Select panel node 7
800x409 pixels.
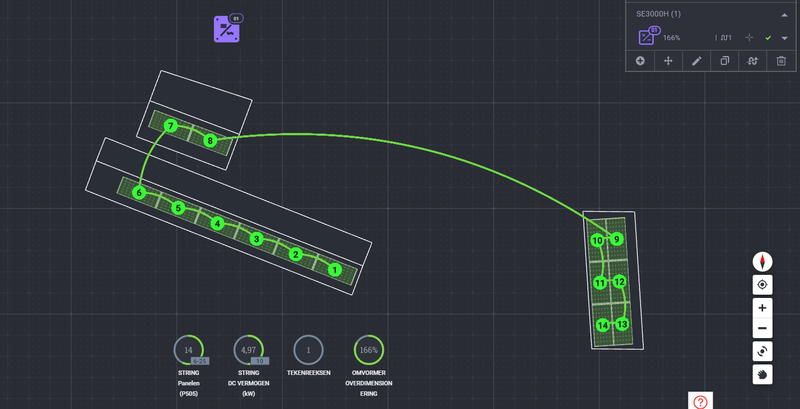(x=170, y=125)
